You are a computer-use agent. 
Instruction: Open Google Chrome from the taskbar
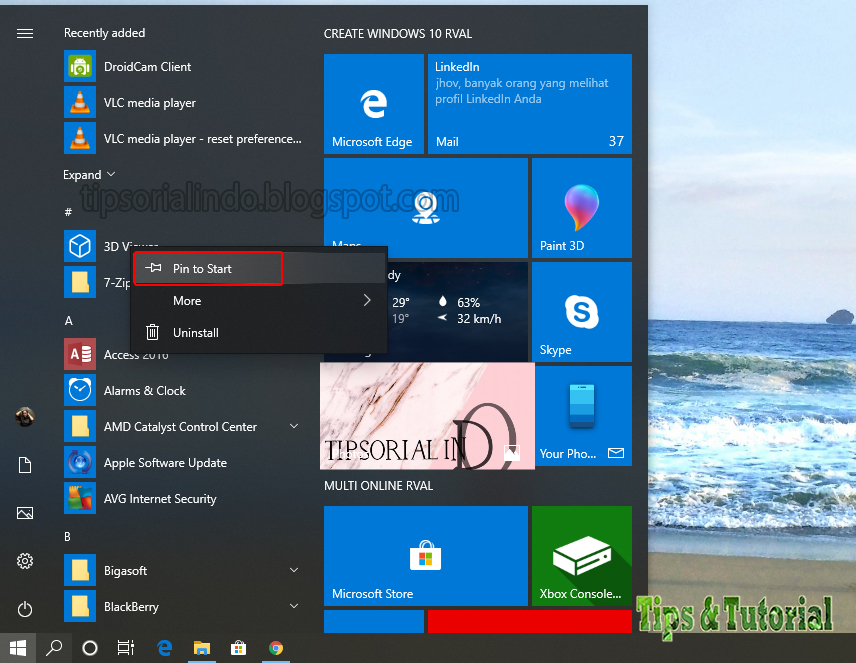point(276,648)
